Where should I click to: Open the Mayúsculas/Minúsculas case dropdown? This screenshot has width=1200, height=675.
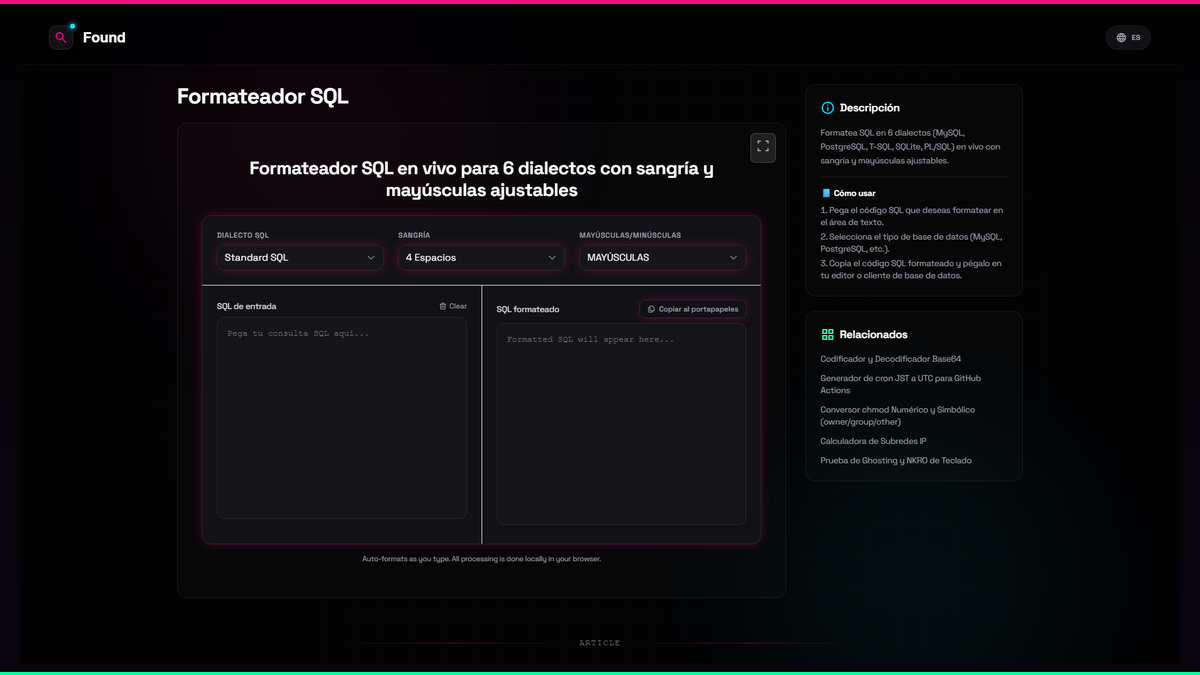pos(662,258)
